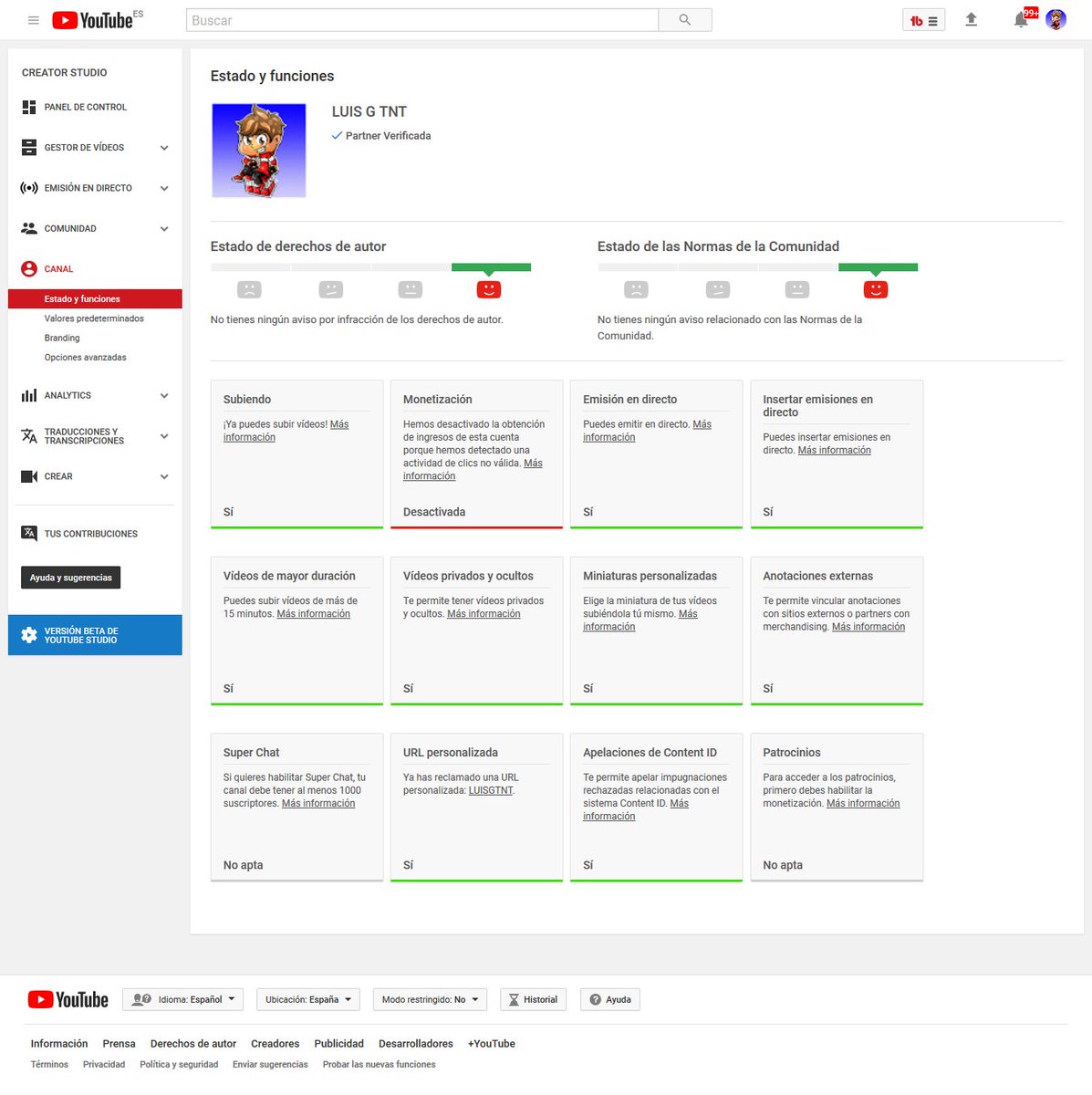Open the Ubicación: España dropdown

[308, 999]
